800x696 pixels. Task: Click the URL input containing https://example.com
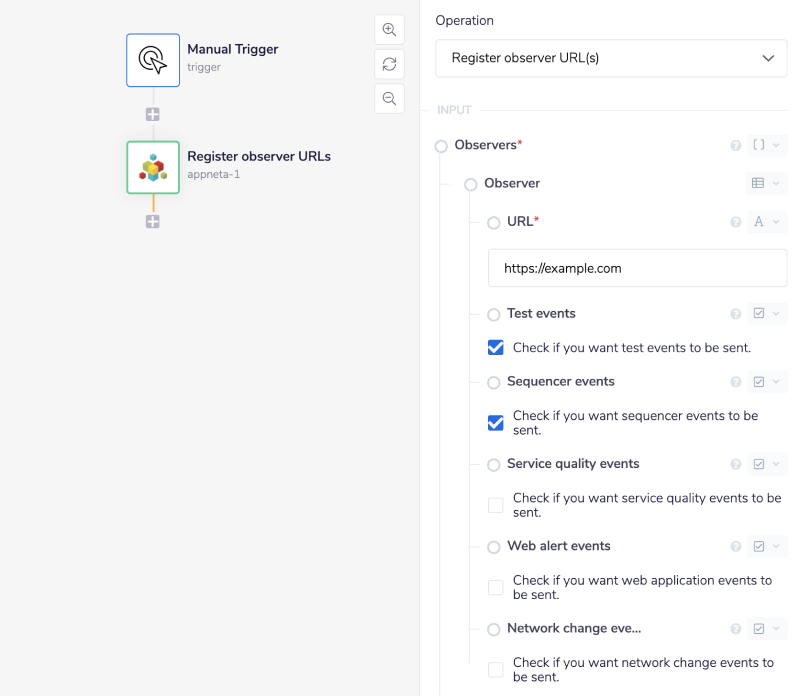point(637,268)
